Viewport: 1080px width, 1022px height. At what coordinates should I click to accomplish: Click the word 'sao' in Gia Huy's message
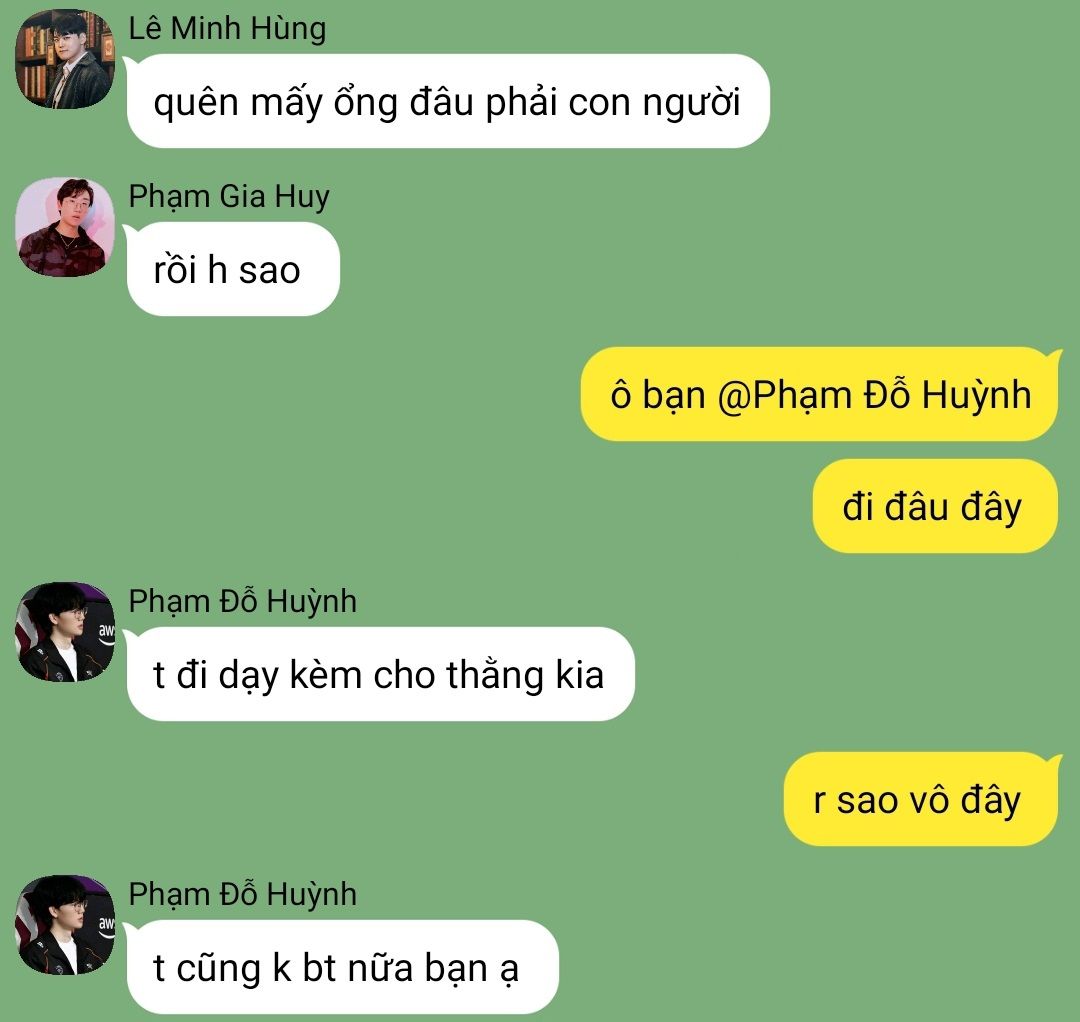(269, 271)
